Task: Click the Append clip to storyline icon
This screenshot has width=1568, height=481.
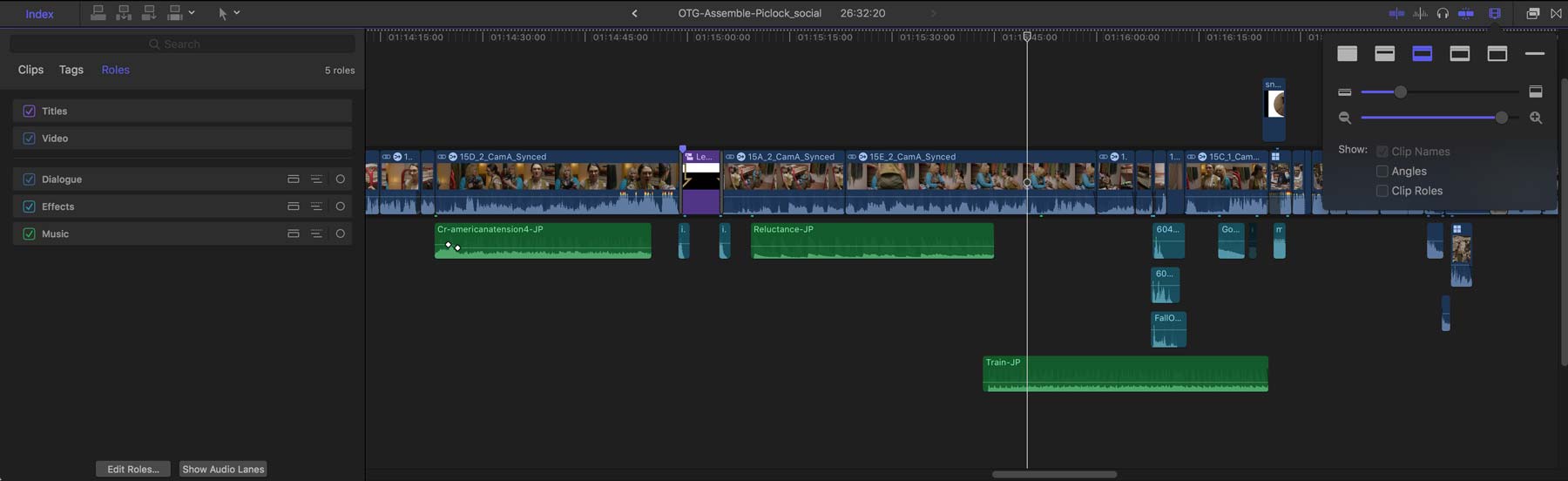Action: click(149, 13)
